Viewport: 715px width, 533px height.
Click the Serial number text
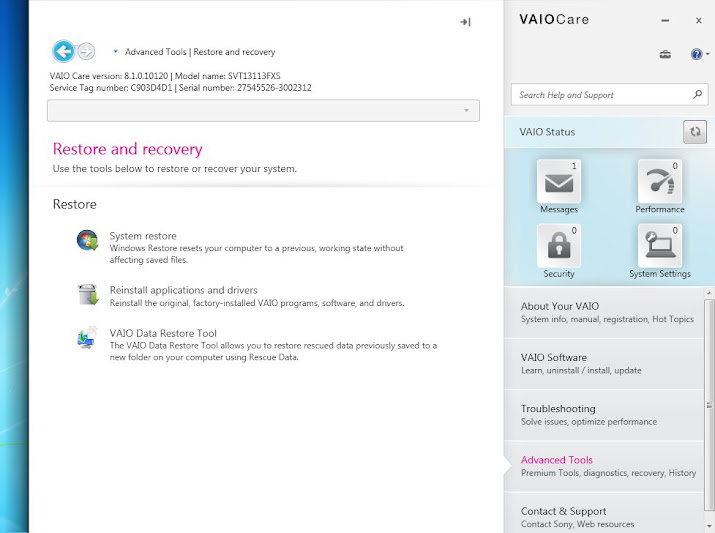(x=245, y=88)
